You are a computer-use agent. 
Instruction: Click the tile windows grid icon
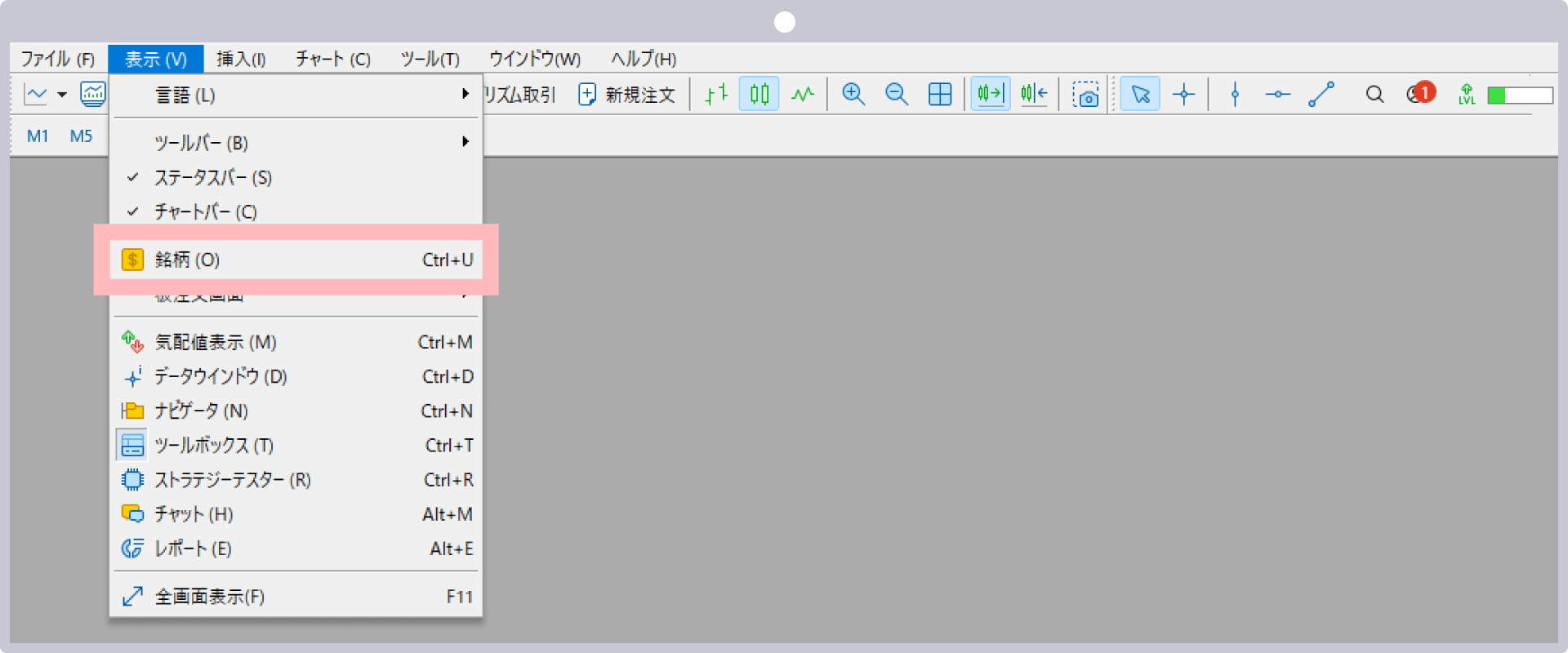coord(940,95)
